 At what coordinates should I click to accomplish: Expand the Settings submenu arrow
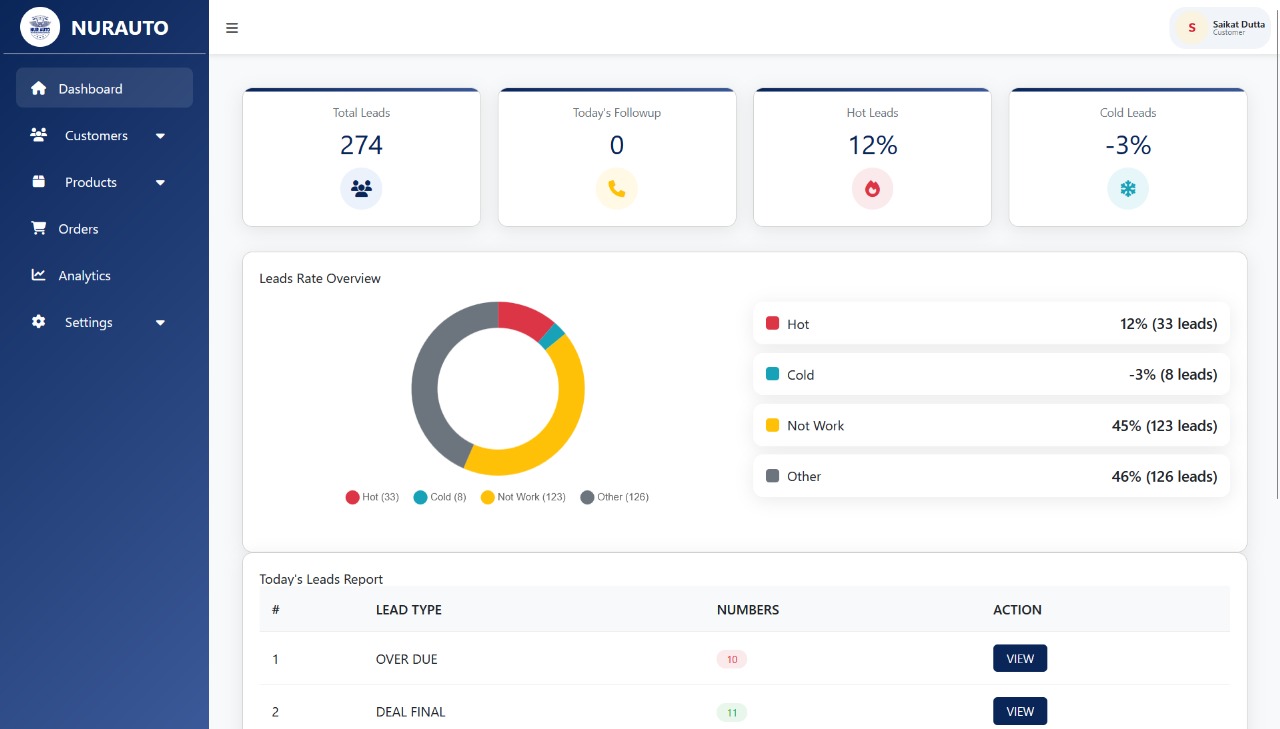click(x=160, y=323)
